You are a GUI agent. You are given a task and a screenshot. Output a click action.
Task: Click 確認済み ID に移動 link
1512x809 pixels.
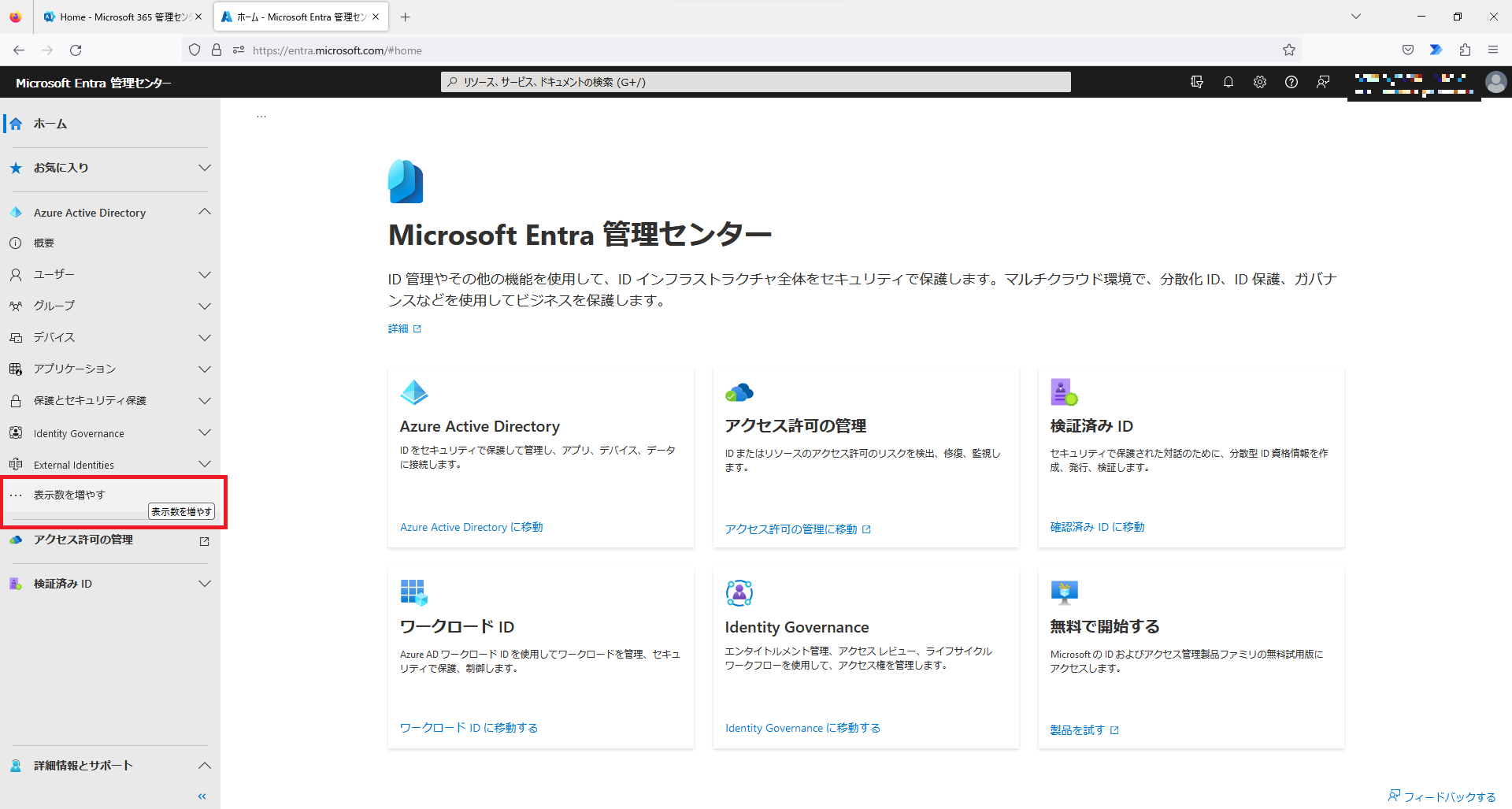tap(1097, 527)
